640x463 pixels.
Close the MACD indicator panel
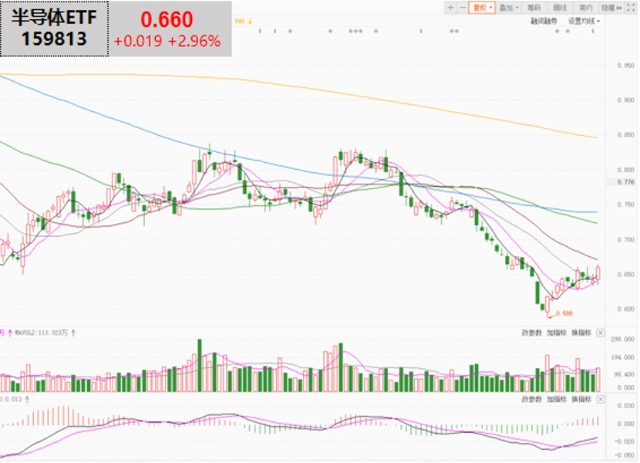(600, 398)
